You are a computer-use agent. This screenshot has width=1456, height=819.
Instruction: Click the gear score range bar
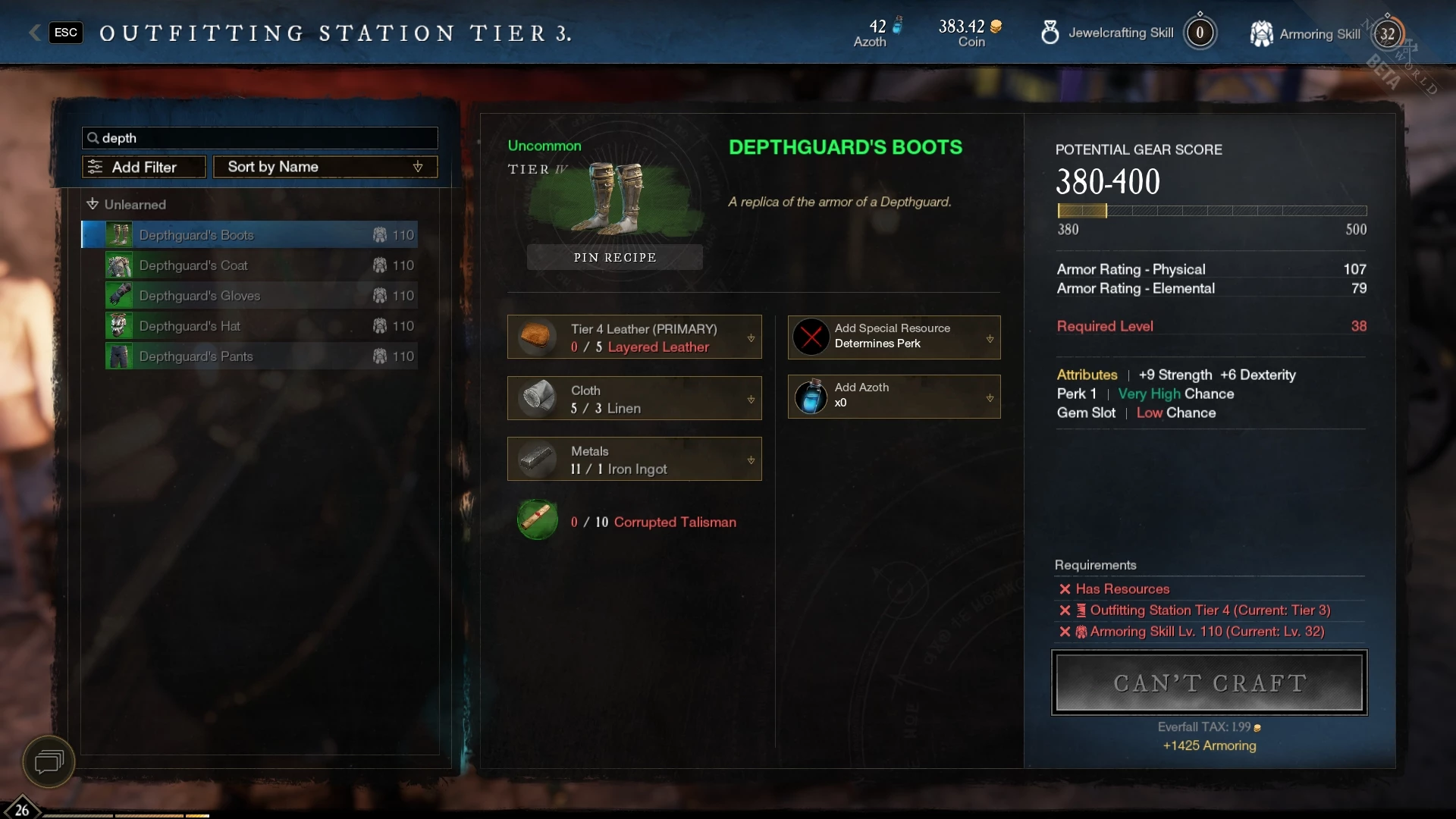[x=1212, y=211]
